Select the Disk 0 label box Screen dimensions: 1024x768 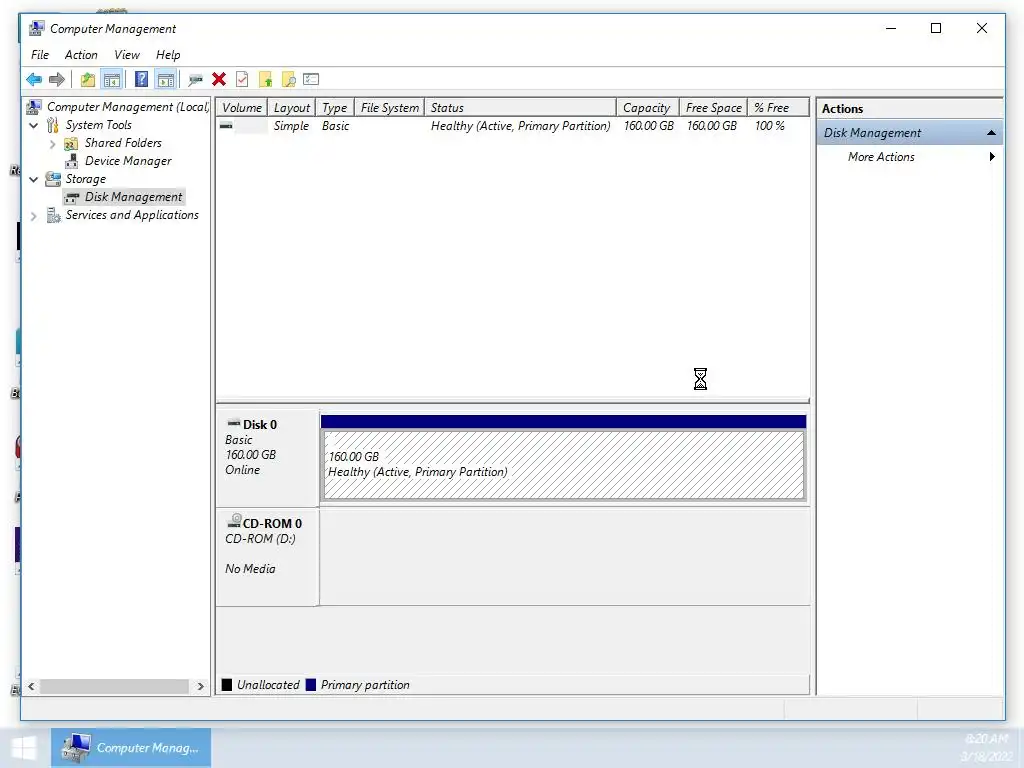pos(268,458)
